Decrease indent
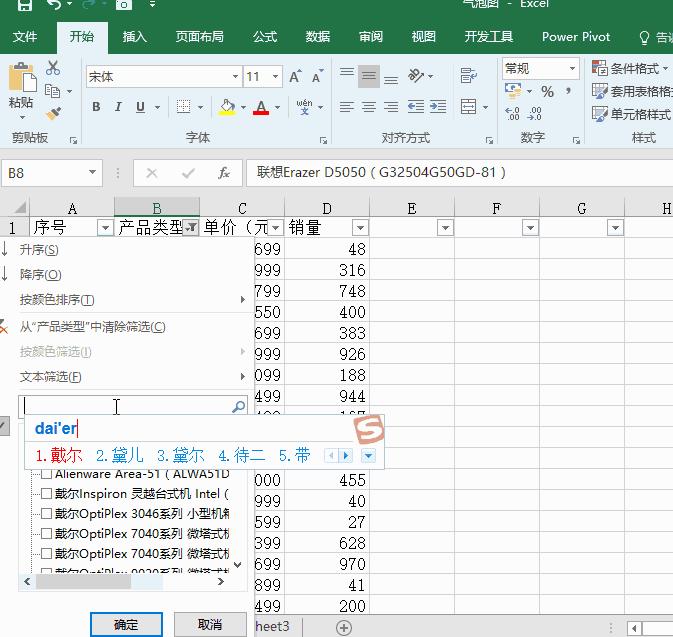 point(415,106)
